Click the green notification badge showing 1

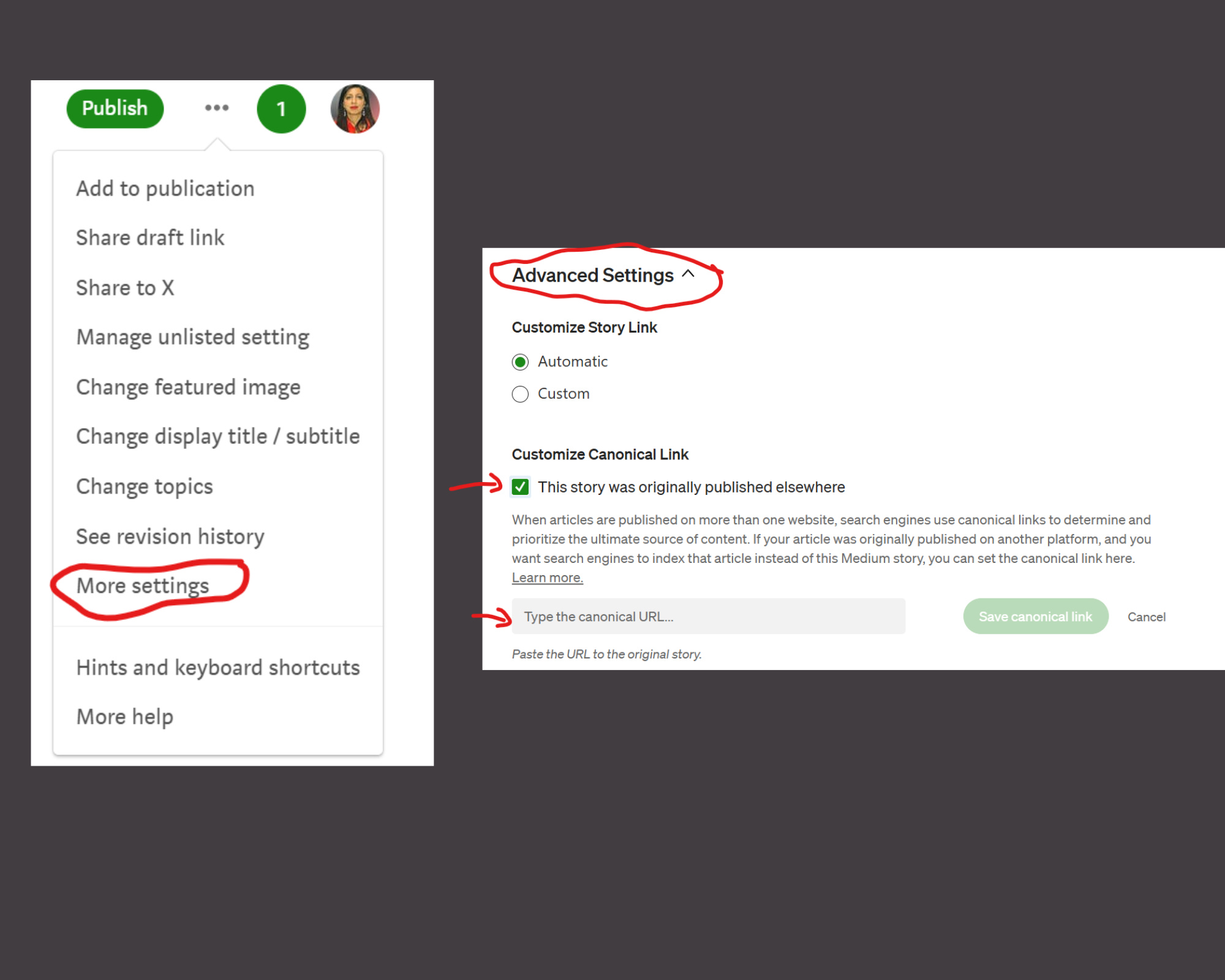pyautogui.click(x=281, y=109)
